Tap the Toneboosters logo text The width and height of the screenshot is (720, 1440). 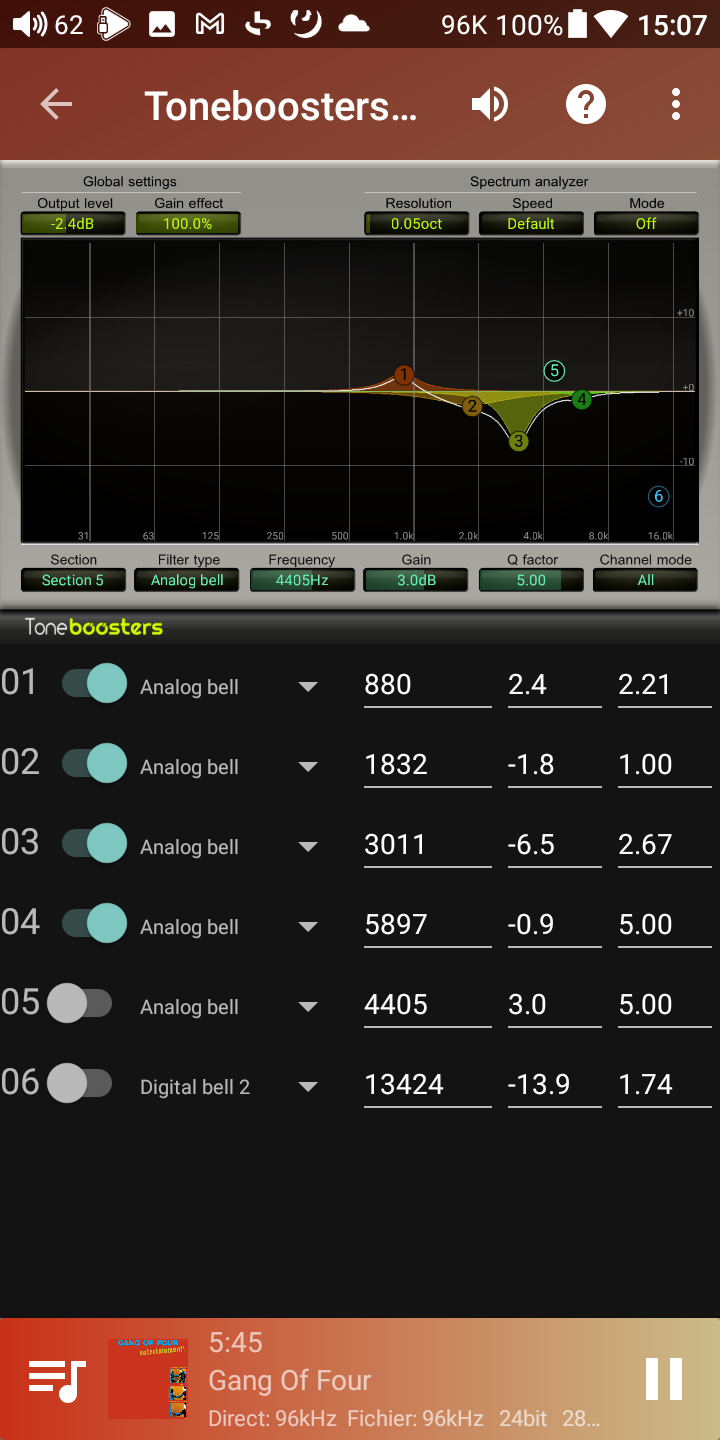coord(93,627)
